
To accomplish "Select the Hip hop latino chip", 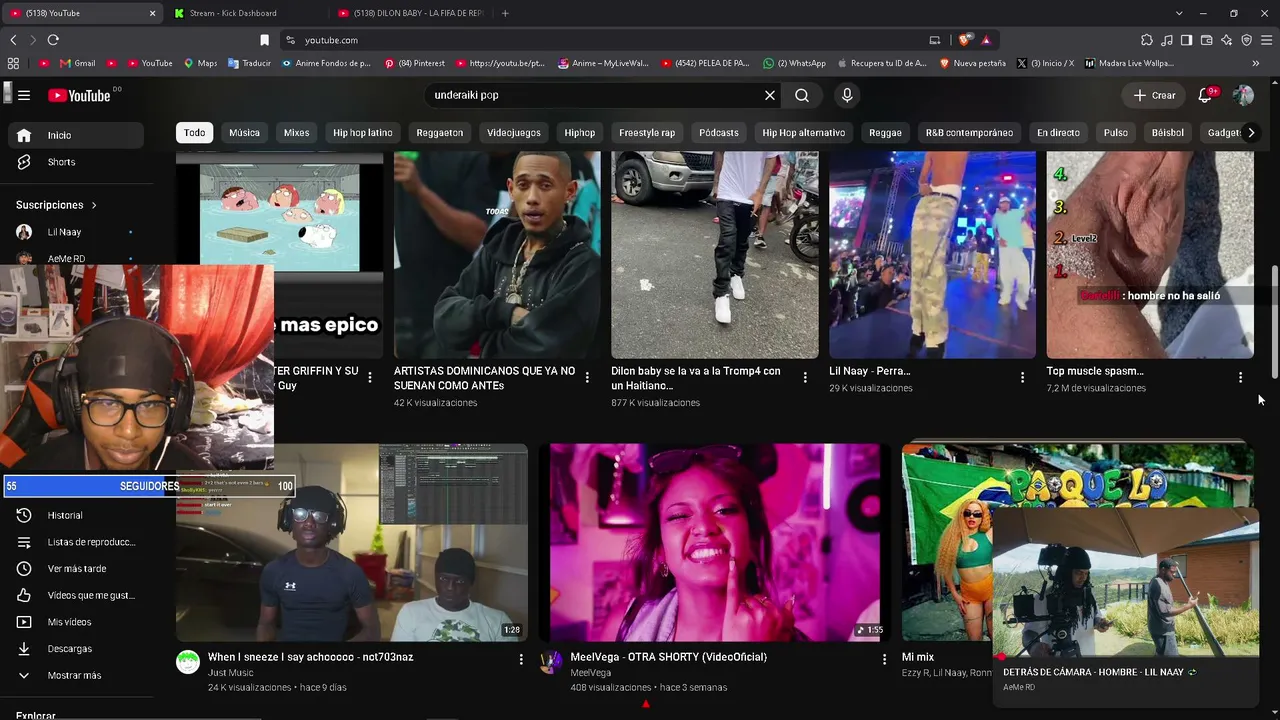I will click(x=363, y=133).
